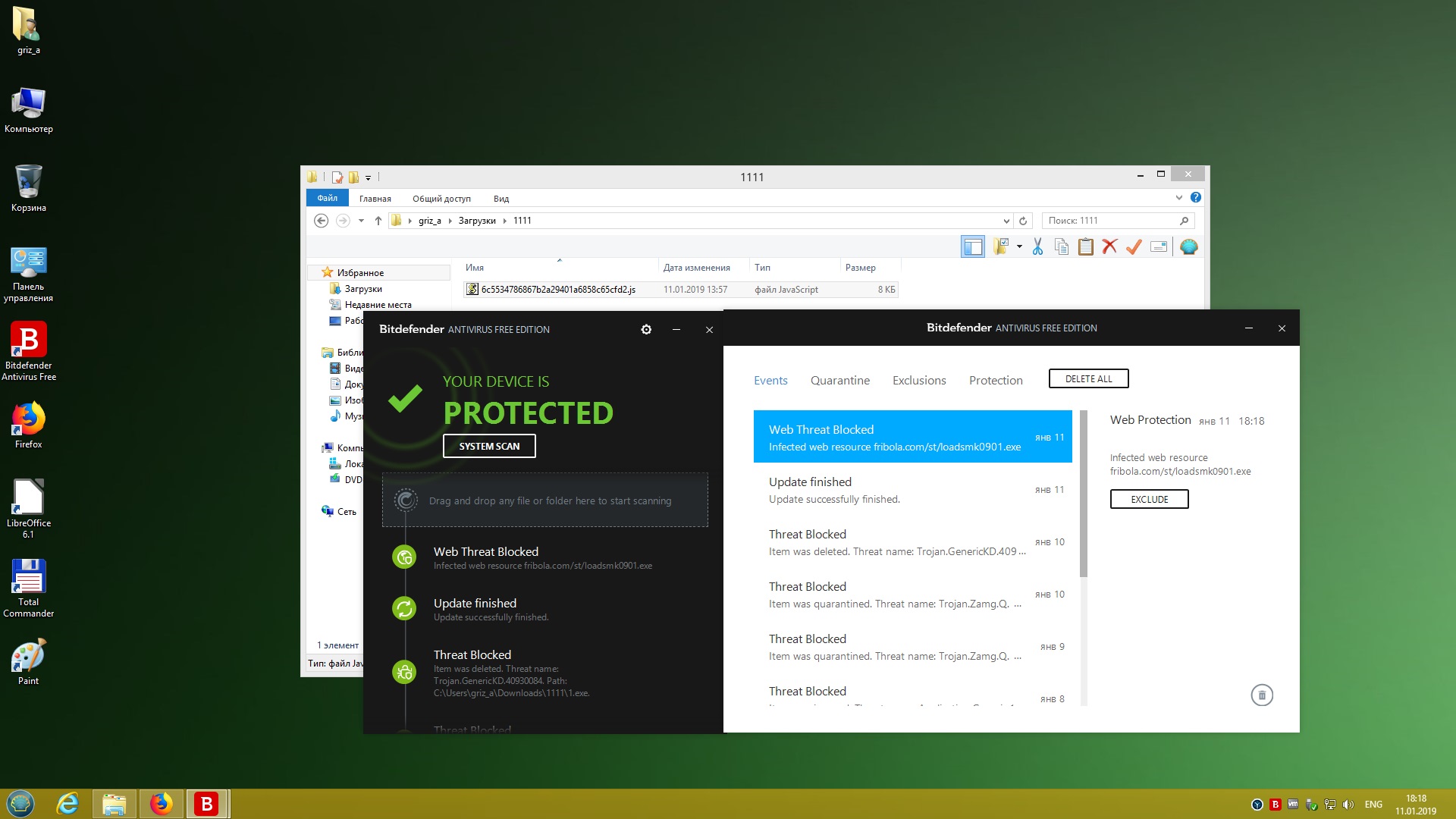Switch to the Quarantine tab

(x=839, y=381)
